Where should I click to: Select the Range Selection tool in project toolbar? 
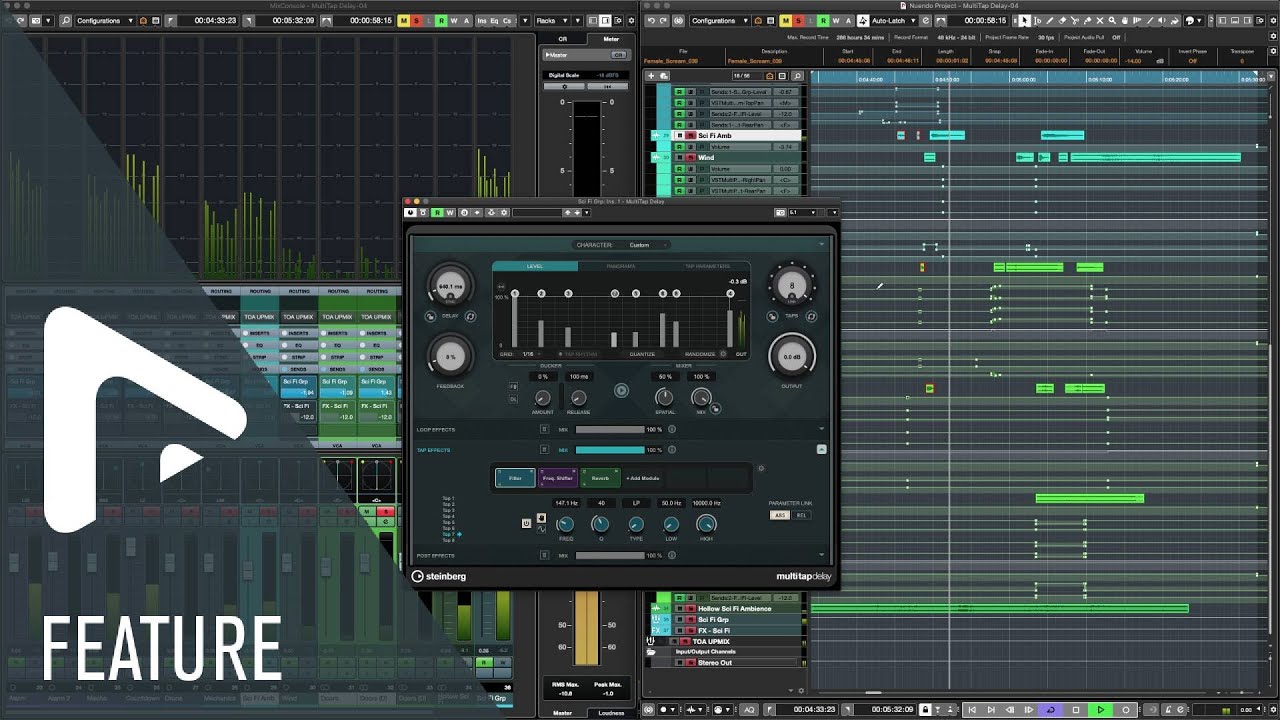point(1037,20)
